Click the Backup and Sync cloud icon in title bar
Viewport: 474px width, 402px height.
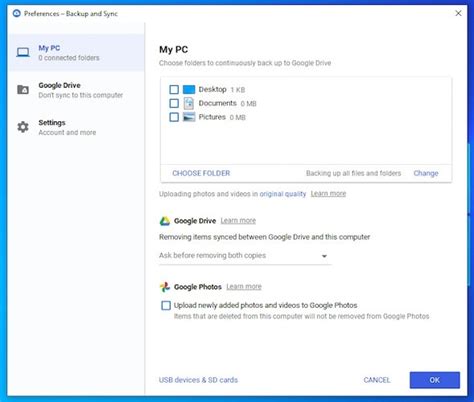coord(16,13)
